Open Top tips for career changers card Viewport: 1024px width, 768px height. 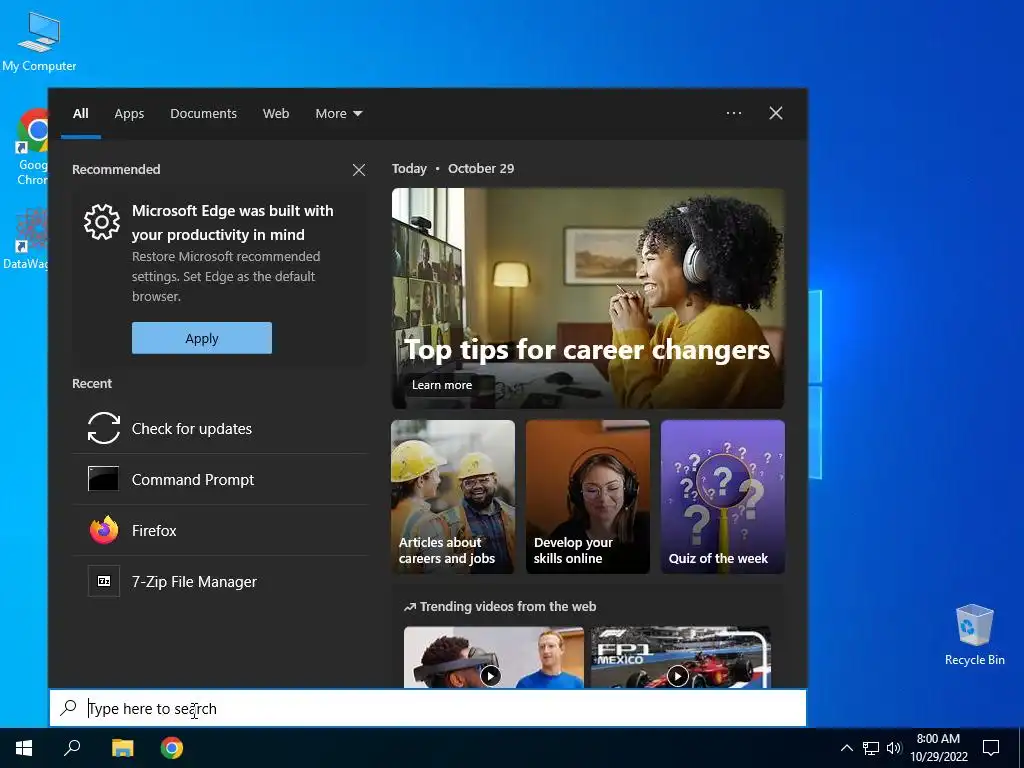pos(588,298)
